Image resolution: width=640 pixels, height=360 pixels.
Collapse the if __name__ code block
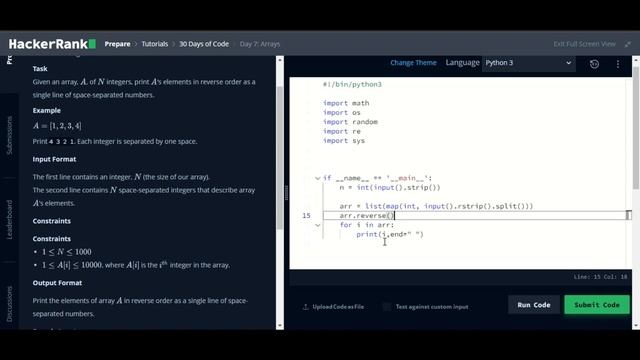(318, 178)
